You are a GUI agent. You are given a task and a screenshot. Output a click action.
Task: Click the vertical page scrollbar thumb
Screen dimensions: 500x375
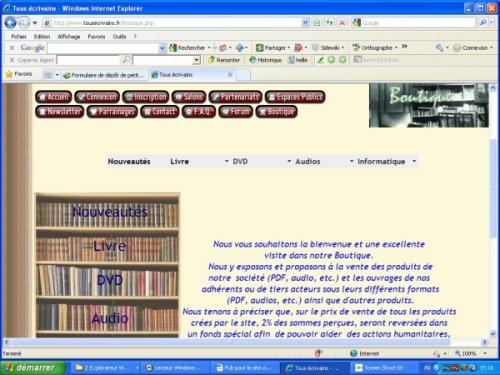click(493, 188)
